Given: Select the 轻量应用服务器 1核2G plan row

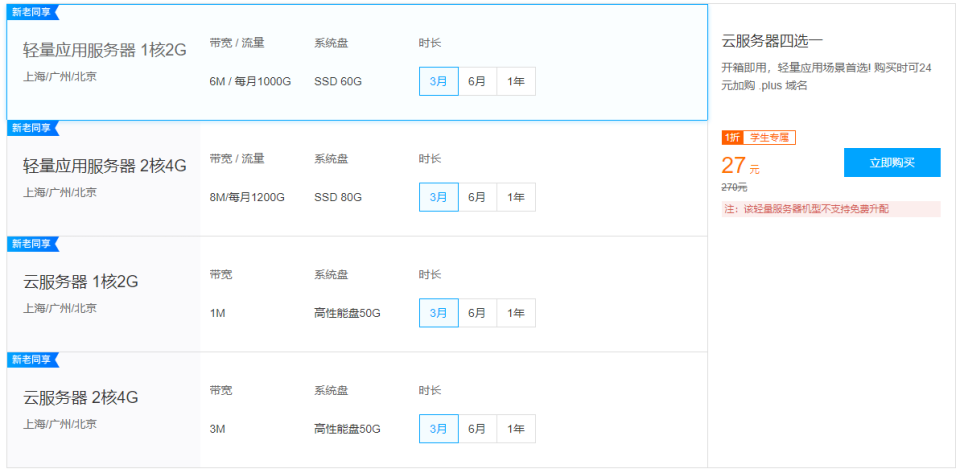Looking at the screenshot, I should pos(357,62).
